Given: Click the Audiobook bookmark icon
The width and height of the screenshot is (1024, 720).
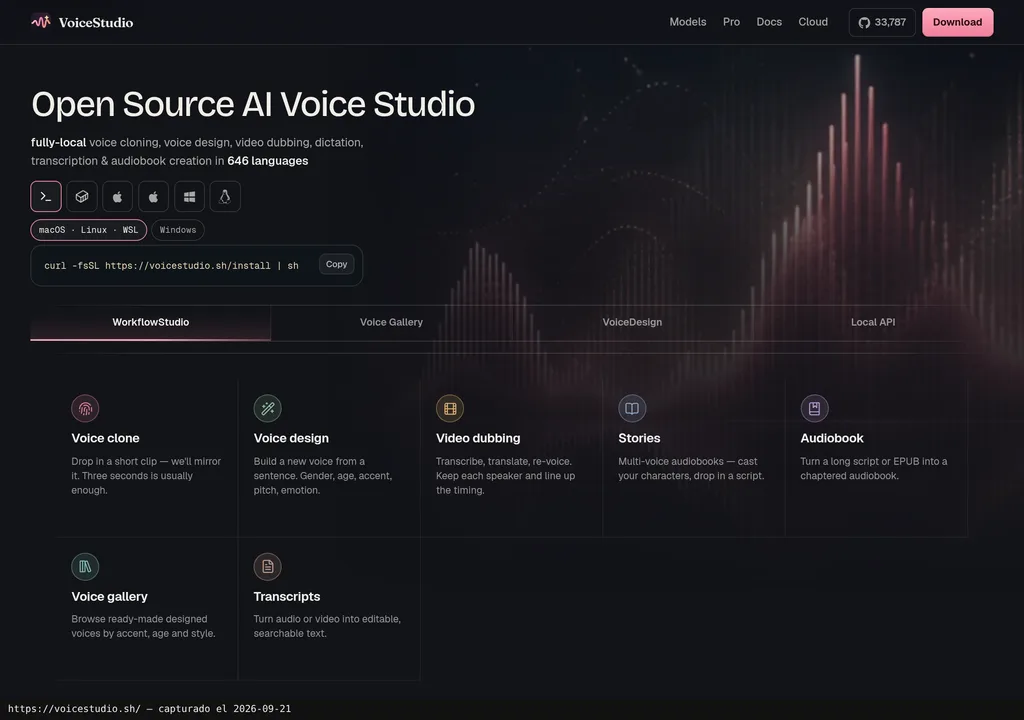Looking at the screenshot, I should click(814, 408).
